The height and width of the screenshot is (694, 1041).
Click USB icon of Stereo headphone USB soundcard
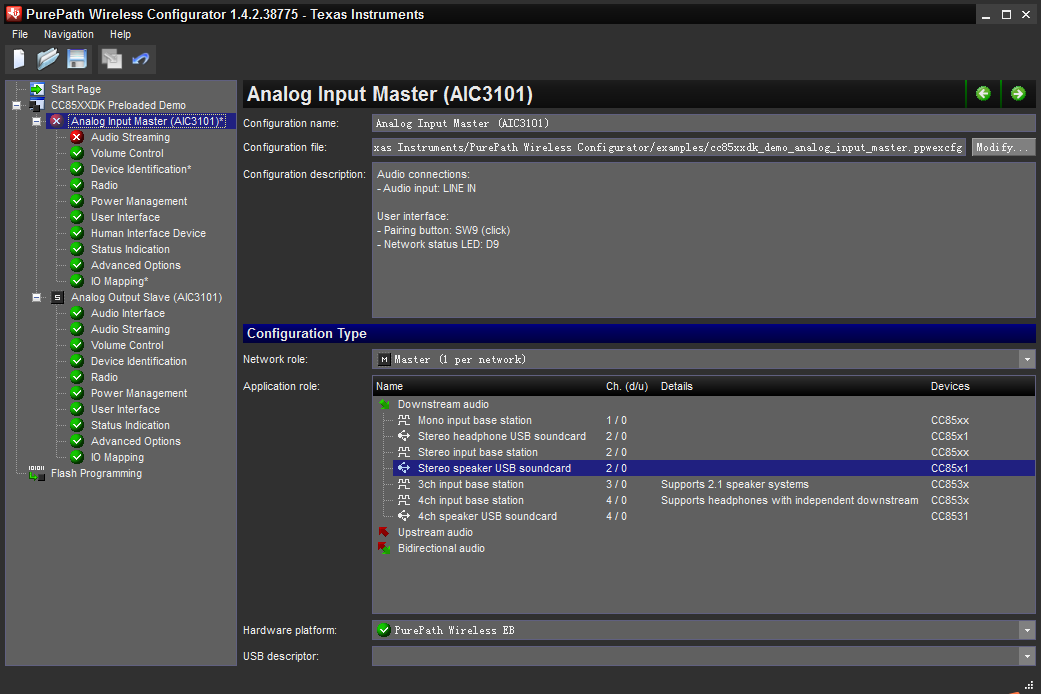(x=404, y=436)
